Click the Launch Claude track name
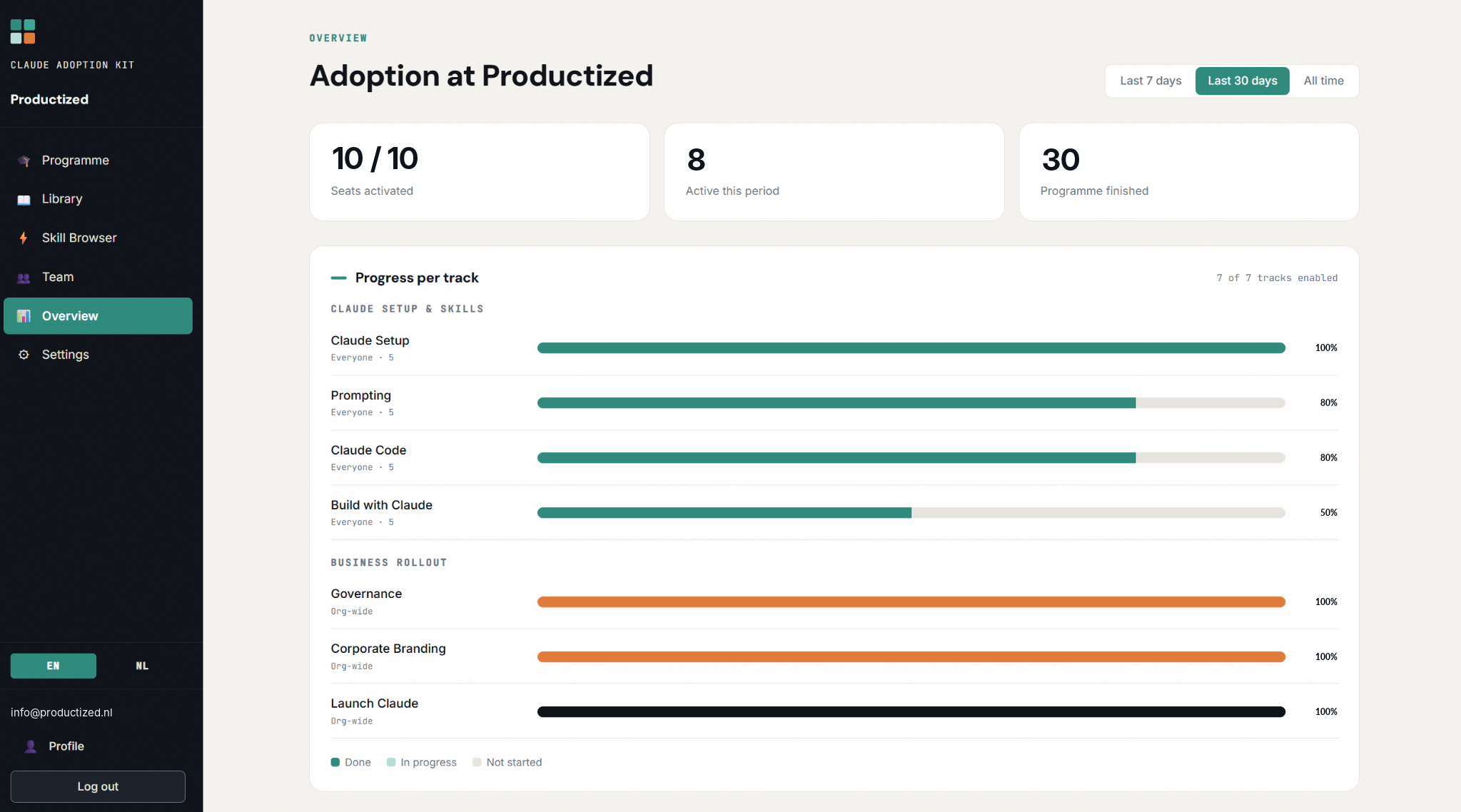This screenshot has width=1461, height=812. coord(374,704)
